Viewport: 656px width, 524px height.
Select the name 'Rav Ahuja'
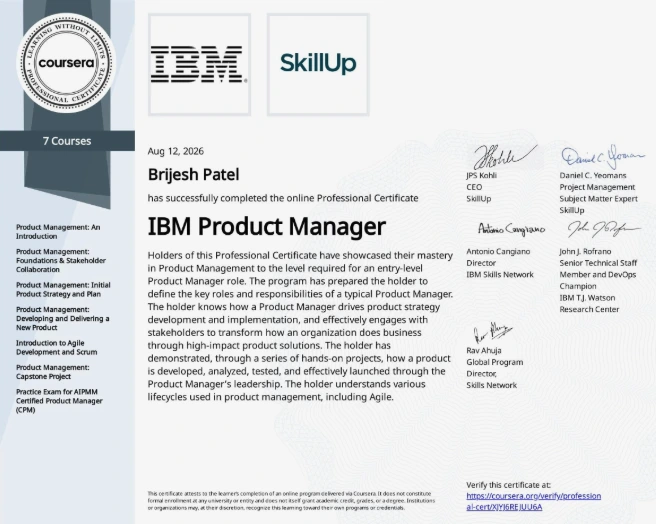point(484,350)
